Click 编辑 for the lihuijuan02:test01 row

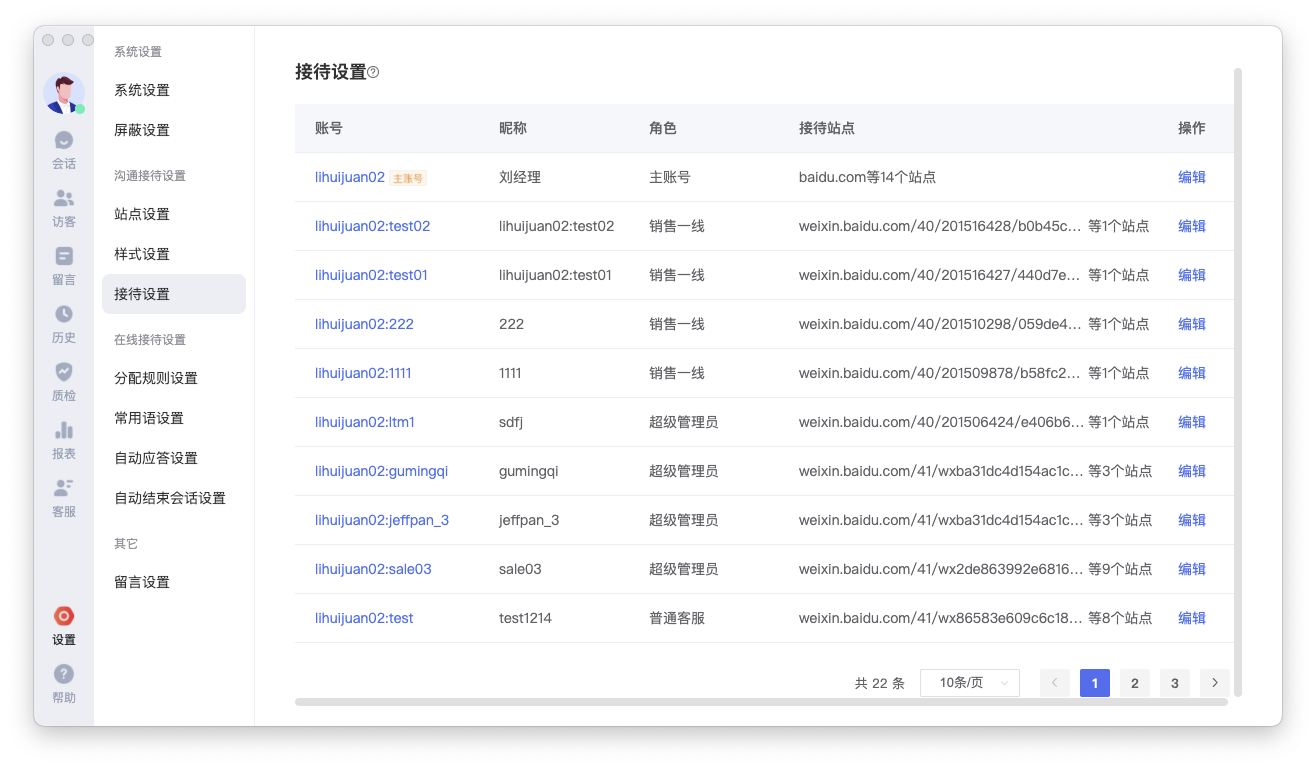pyautogui.click(x=1192, y=275)
